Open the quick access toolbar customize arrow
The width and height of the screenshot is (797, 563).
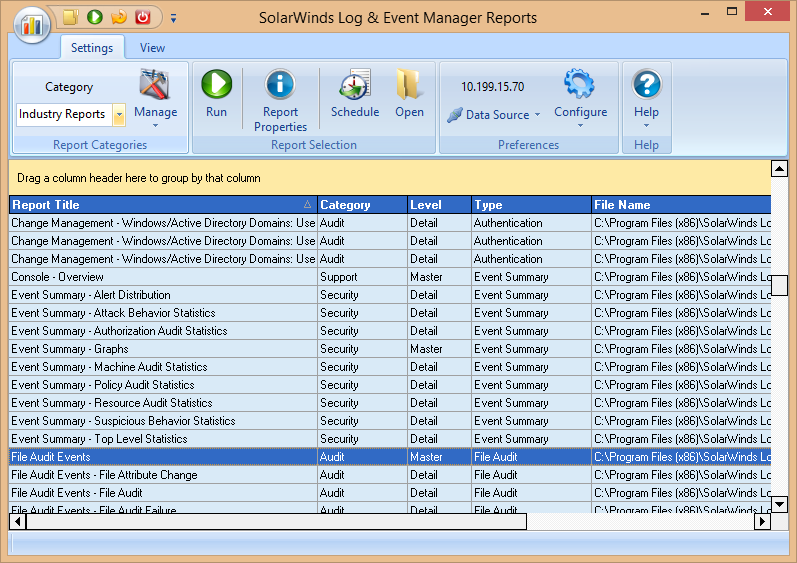click(173, 19)
